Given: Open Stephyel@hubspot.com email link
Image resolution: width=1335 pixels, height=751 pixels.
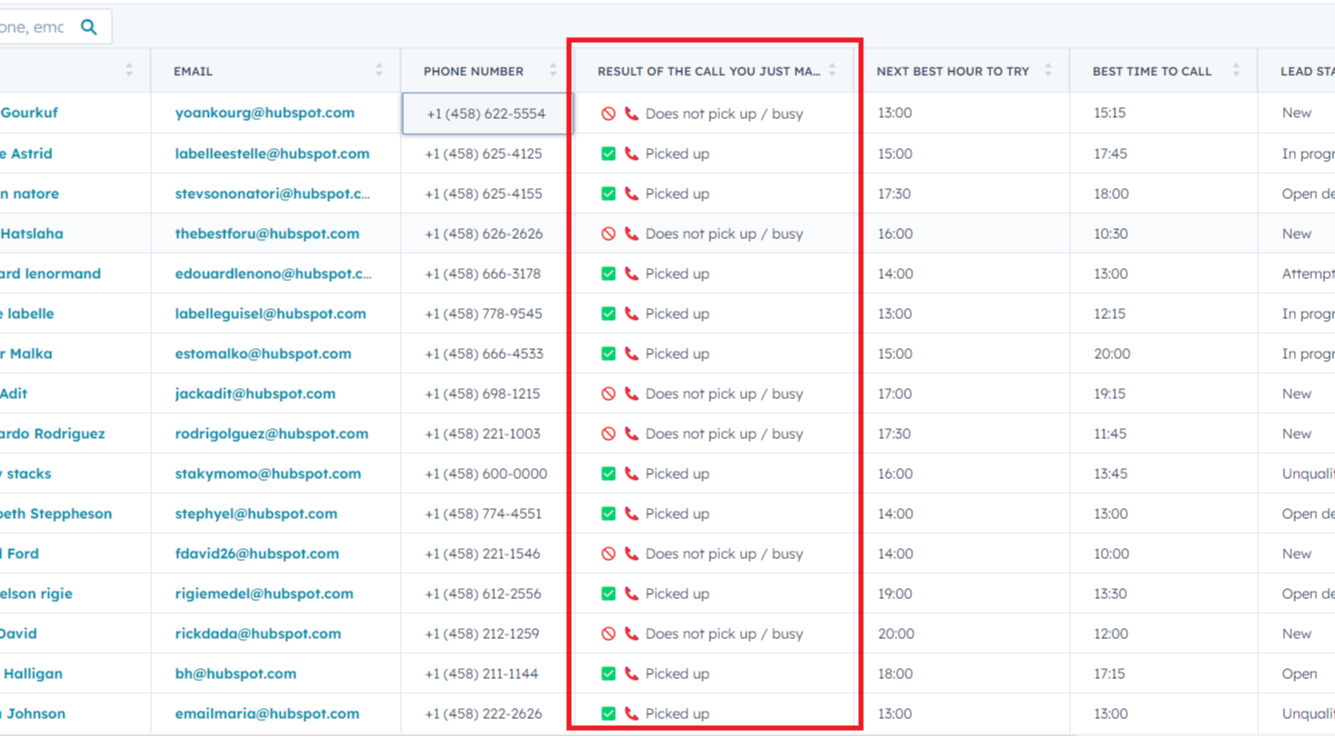Looking at the screenshot, I should coord(255,514).
